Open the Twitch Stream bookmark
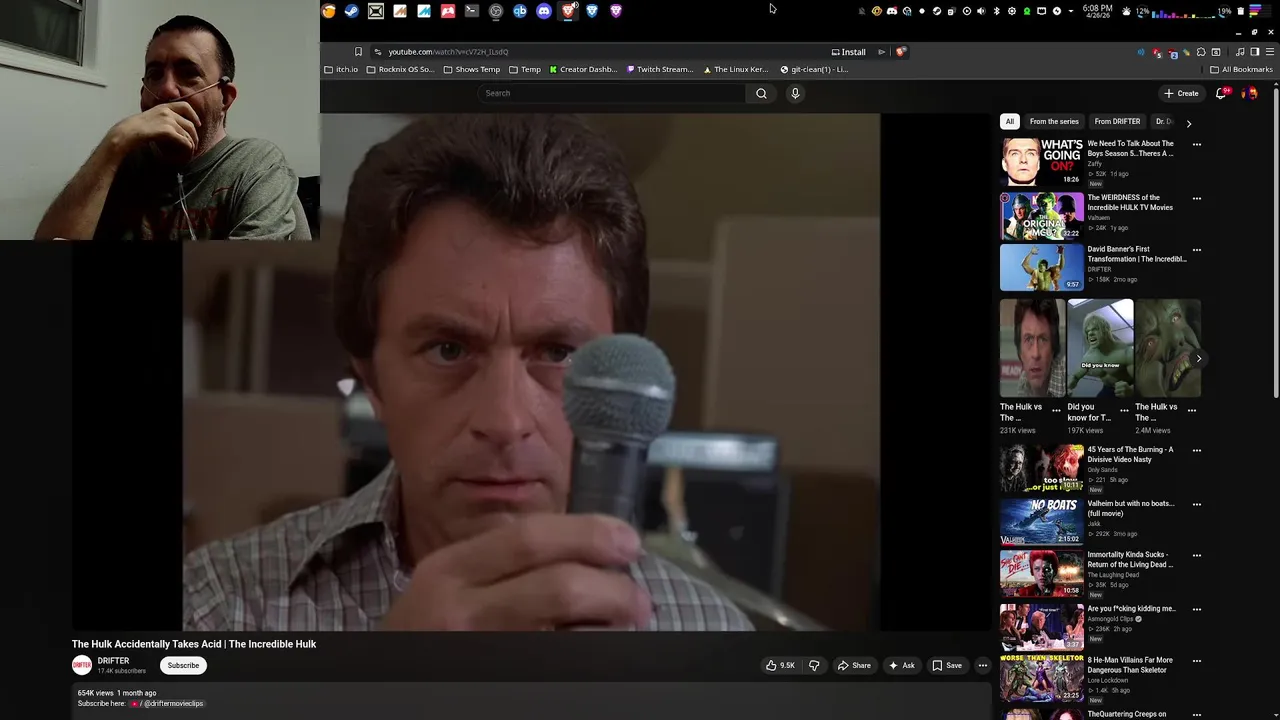The height and width of the screenshot is (720, 1280). (660, 69)
